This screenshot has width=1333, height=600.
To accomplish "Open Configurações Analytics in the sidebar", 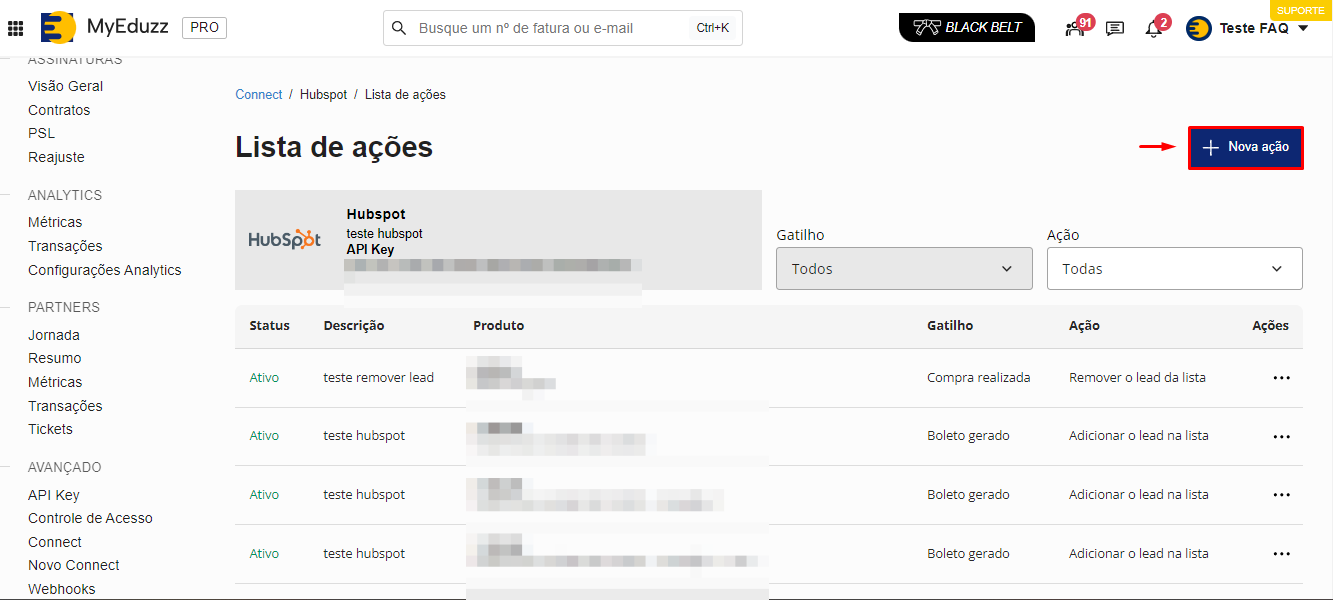I will (105, 270).
